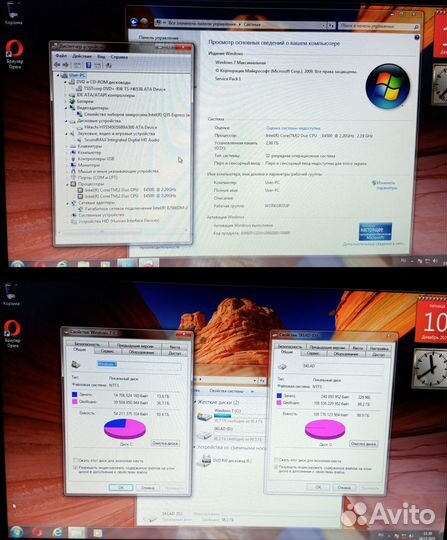Image resolution: width=447 pixels, height=540 pixels.
Task: Toggle compress drive checkbox in D: properties
Action: pos(276,460)
